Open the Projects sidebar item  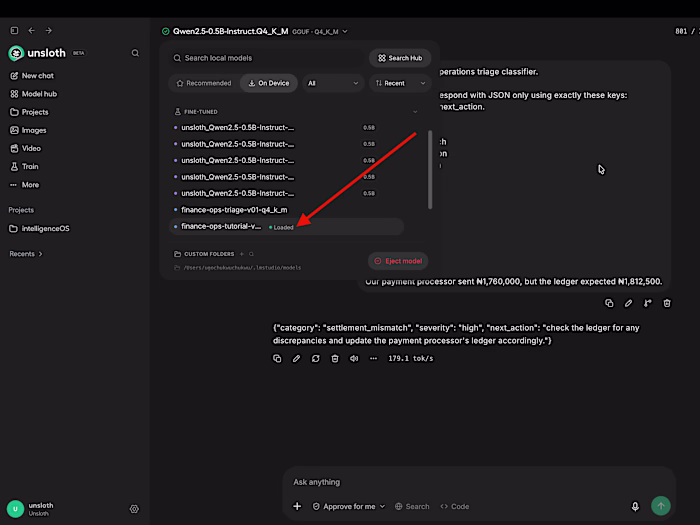(29, 112)
